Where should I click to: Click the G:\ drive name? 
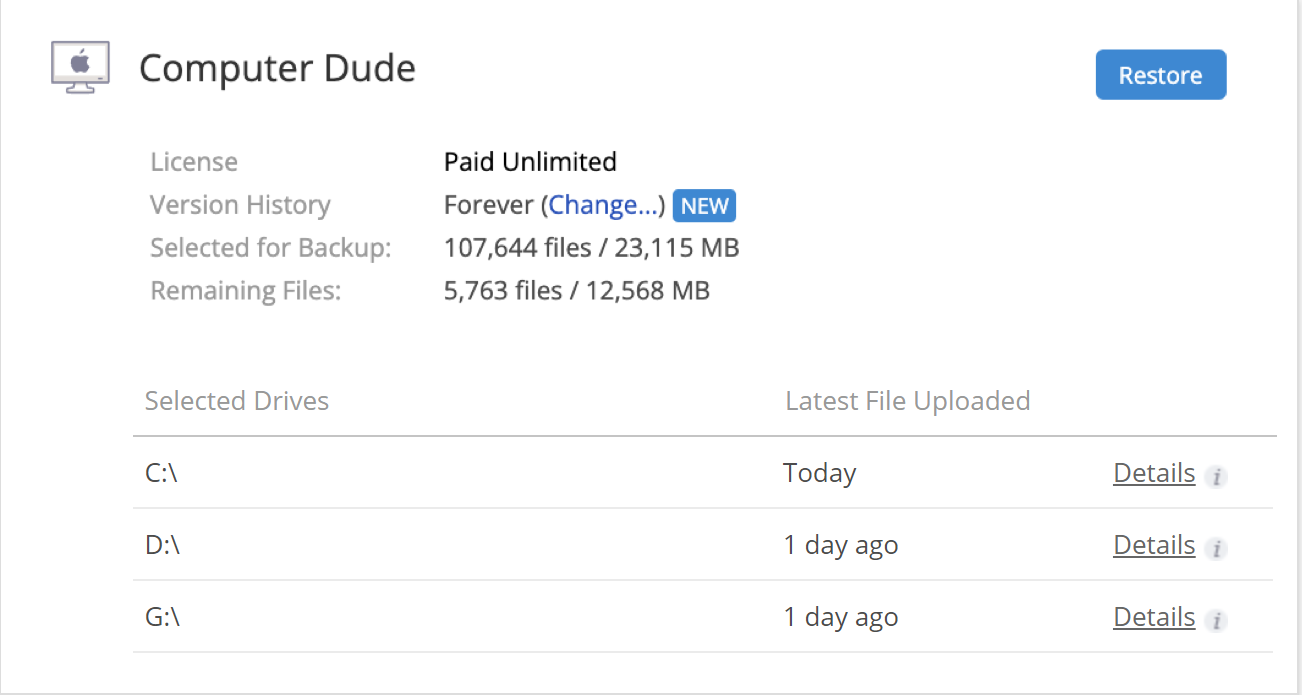point(162,617)
